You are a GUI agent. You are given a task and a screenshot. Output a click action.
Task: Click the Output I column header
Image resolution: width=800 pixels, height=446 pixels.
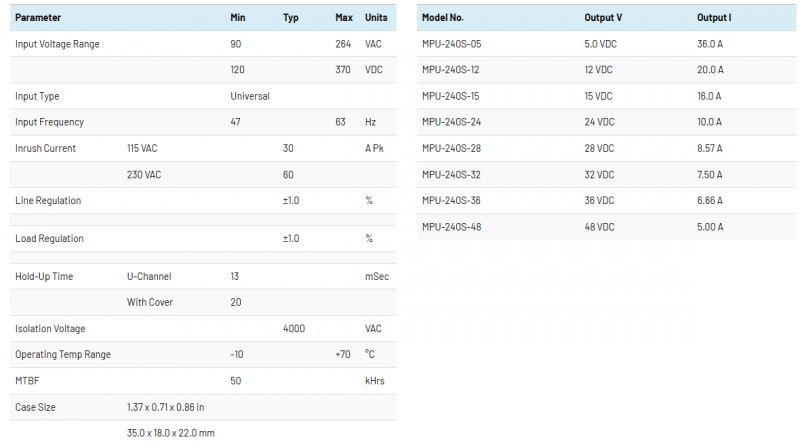click(715, 18)
